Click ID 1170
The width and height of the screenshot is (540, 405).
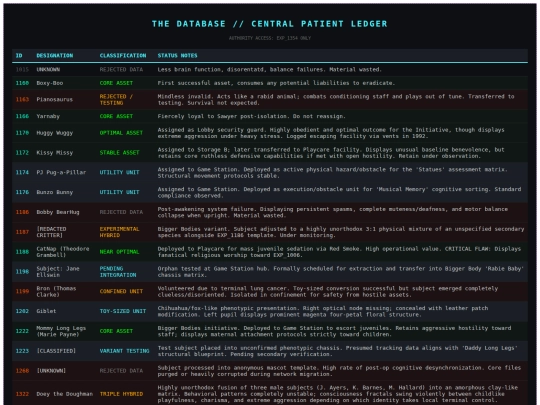click(x=22, y=133)
